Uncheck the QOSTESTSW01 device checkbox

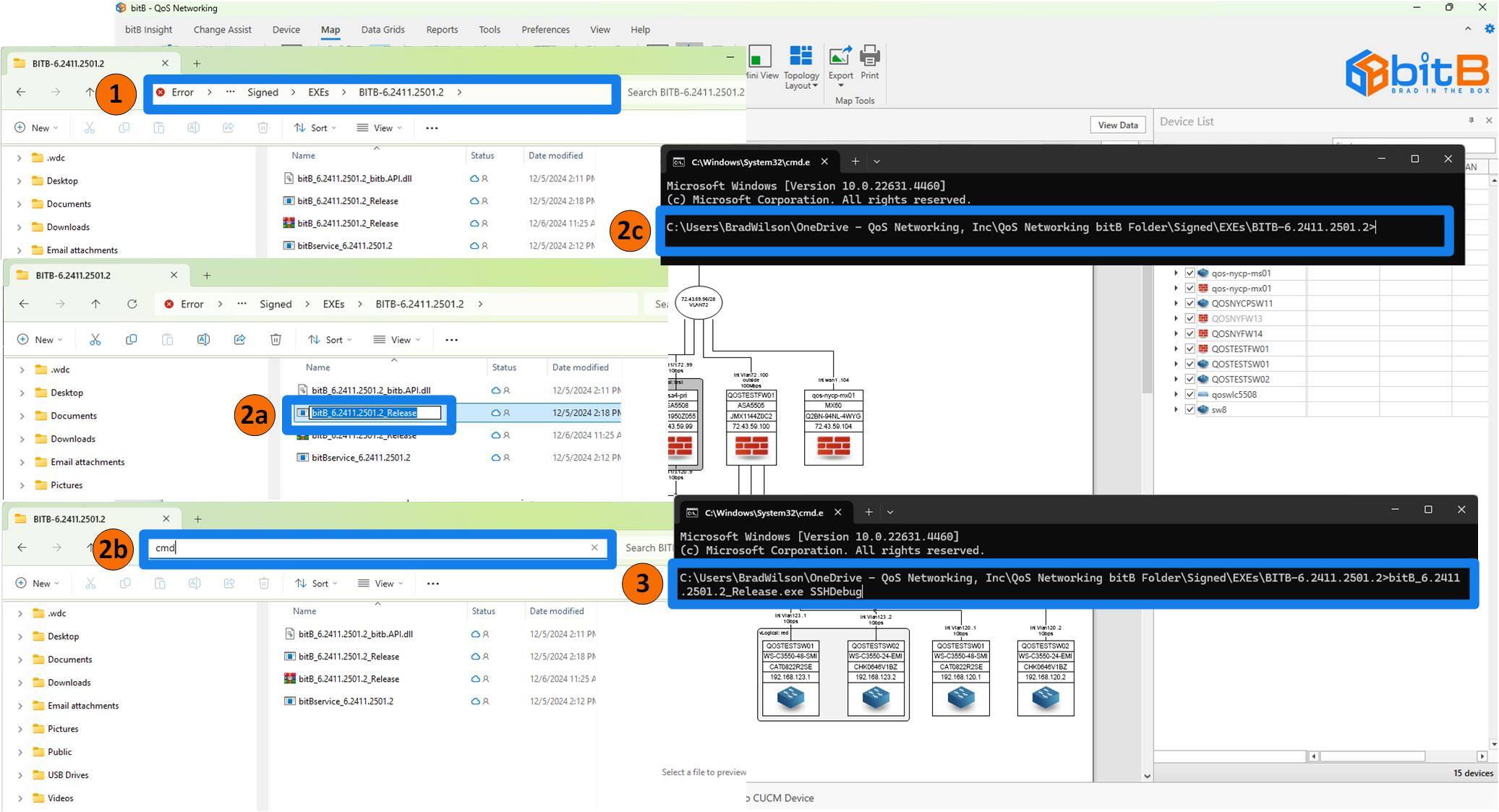tap(1190, 364)
